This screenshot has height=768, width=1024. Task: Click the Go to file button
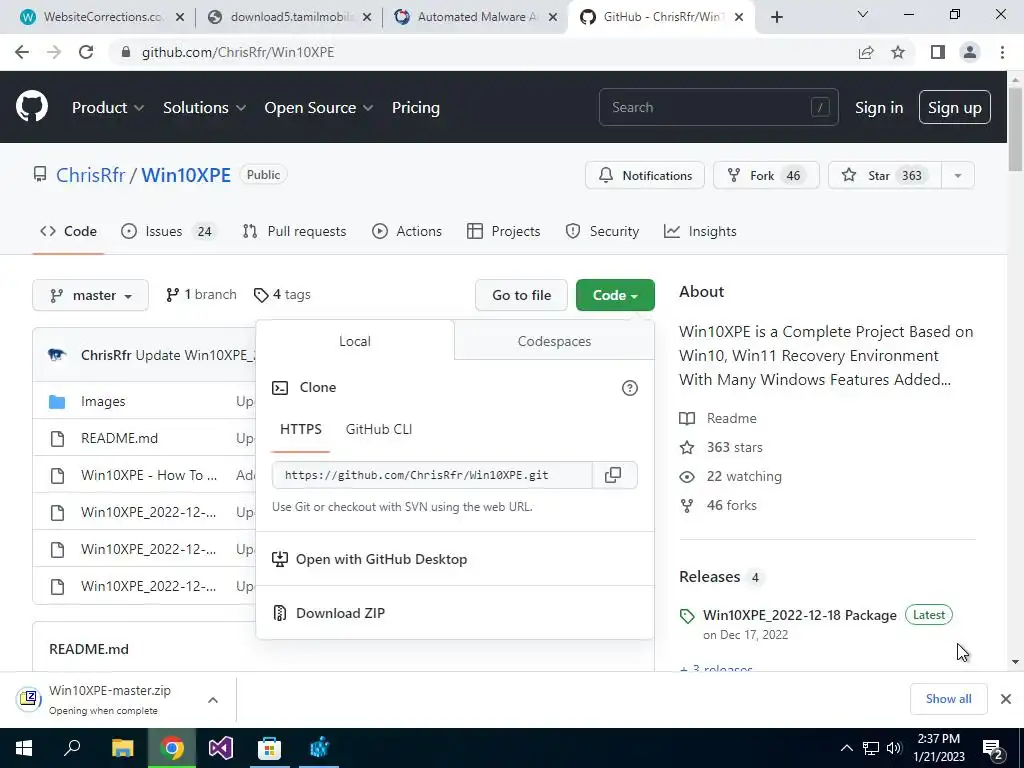pos(522,295)
